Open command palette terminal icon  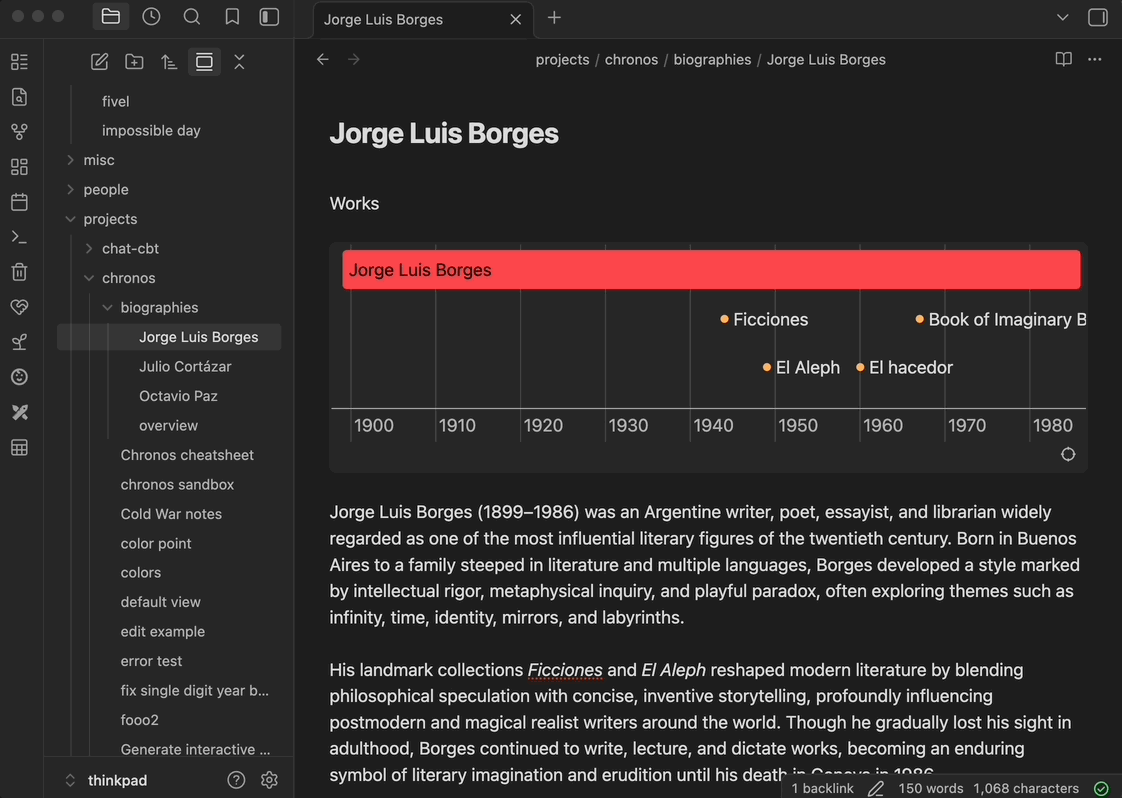[x=19, y=237]
